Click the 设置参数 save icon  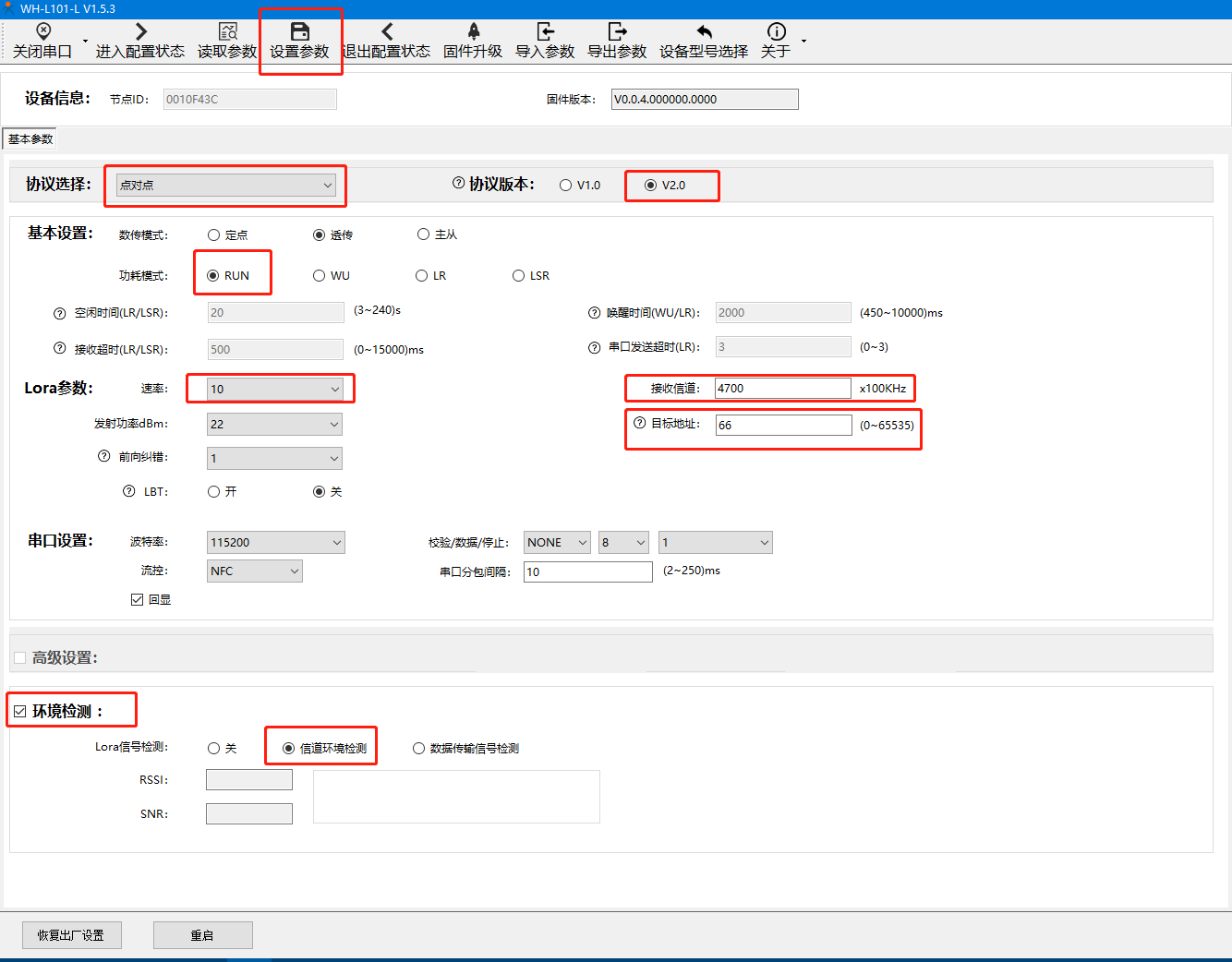tap(299, 33)
